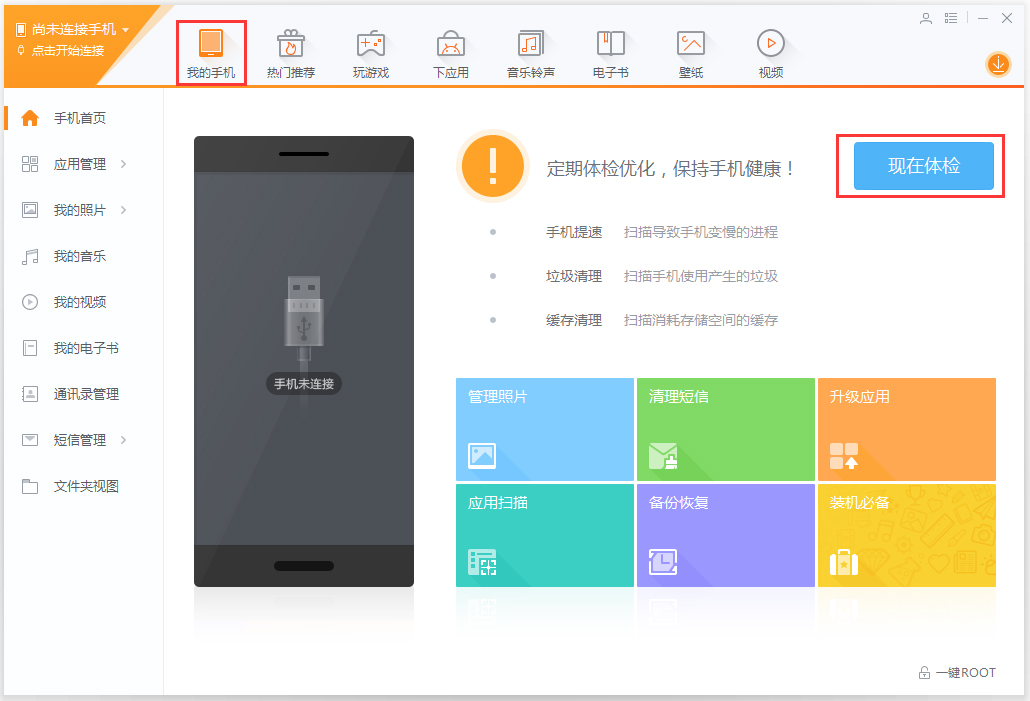The height and width of the screenshot is (701, 1030).
Task: Open 清理短信 tile
Action: [x=726, y=429]
